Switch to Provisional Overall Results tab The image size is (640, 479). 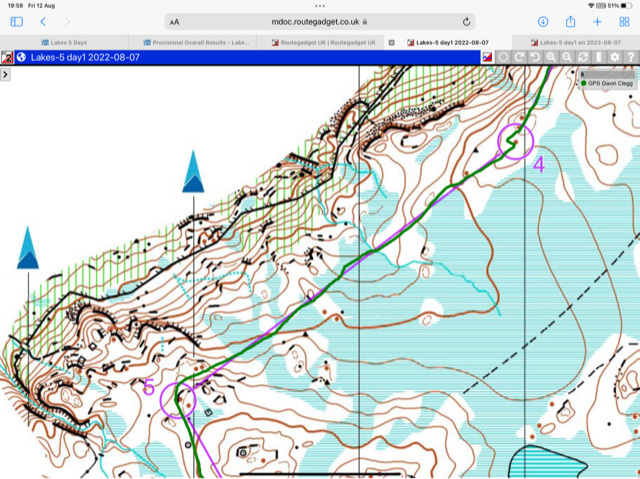click(197, 43)
